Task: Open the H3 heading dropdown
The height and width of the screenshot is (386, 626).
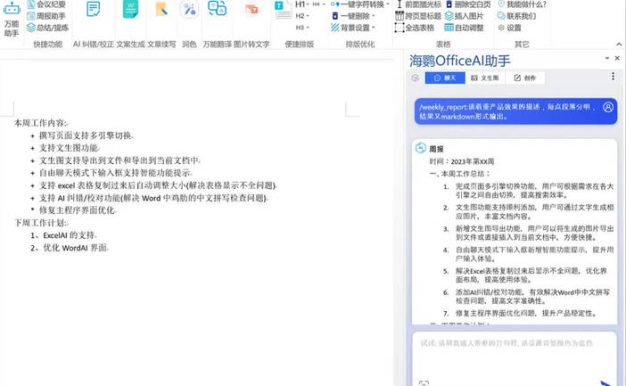Action: point(302,28)
